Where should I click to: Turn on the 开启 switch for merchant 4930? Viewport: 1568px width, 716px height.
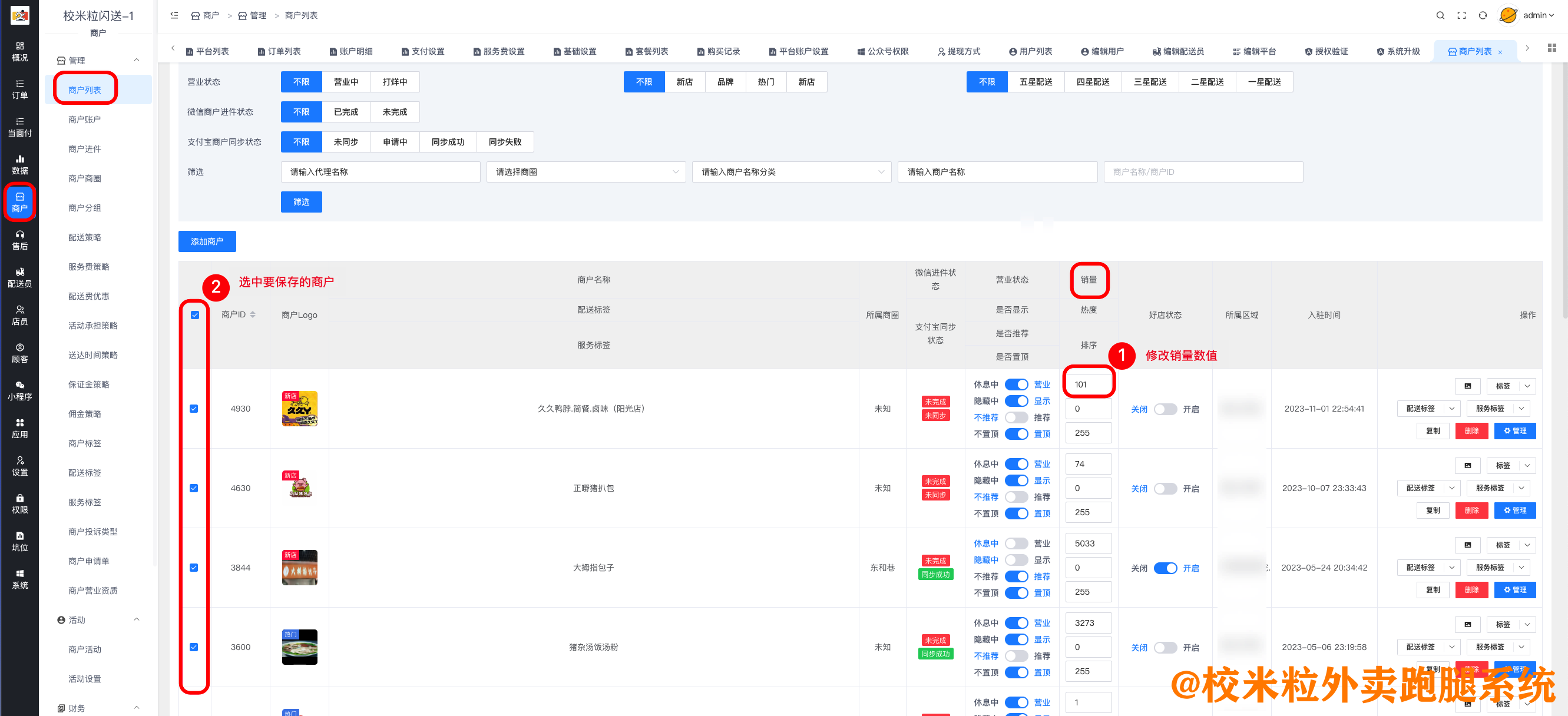point(1166,409)
